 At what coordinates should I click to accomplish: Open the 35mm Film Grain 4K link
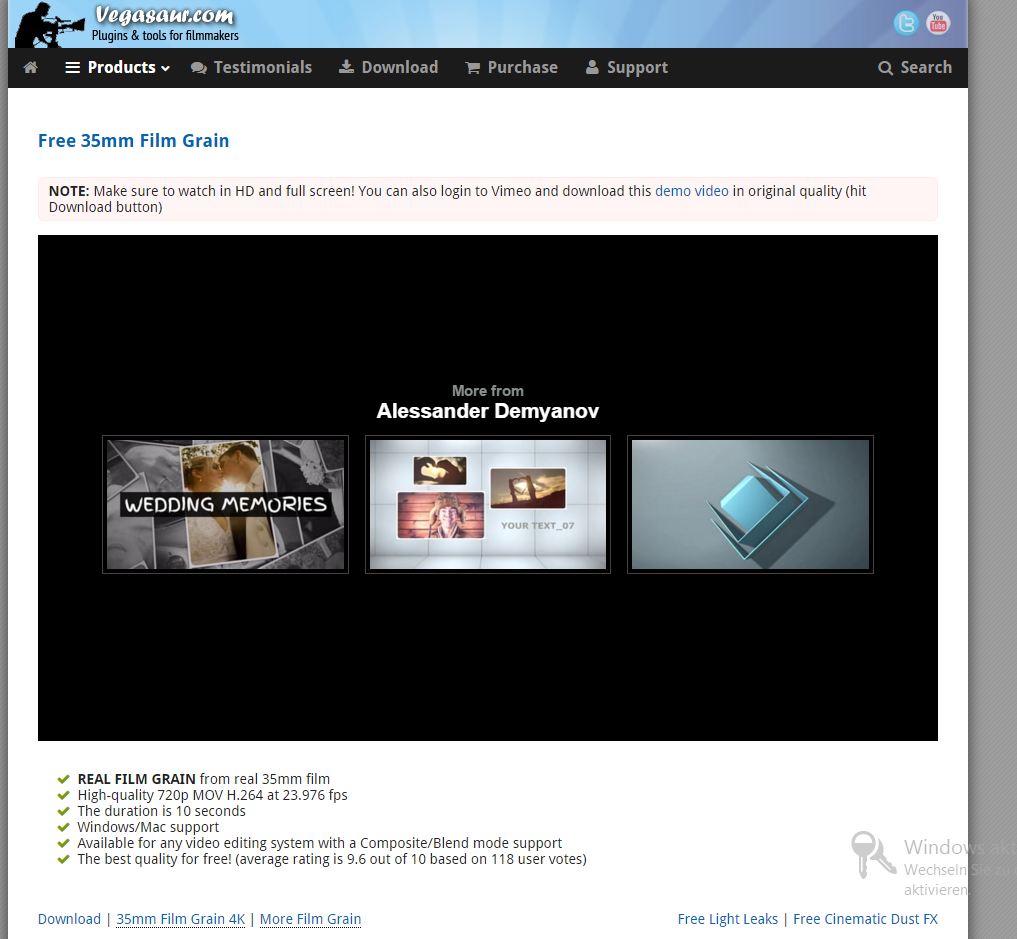(x=181, y=919)
